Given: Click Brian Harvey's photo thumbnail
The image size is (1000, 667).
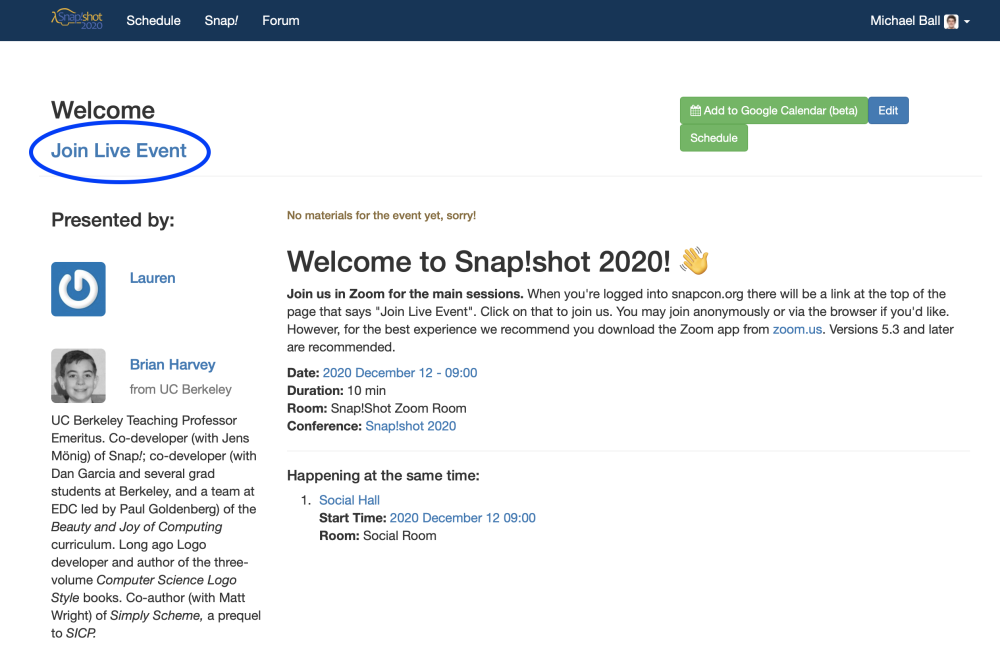Looking at the screenshot, I should (x=78, y=376).
